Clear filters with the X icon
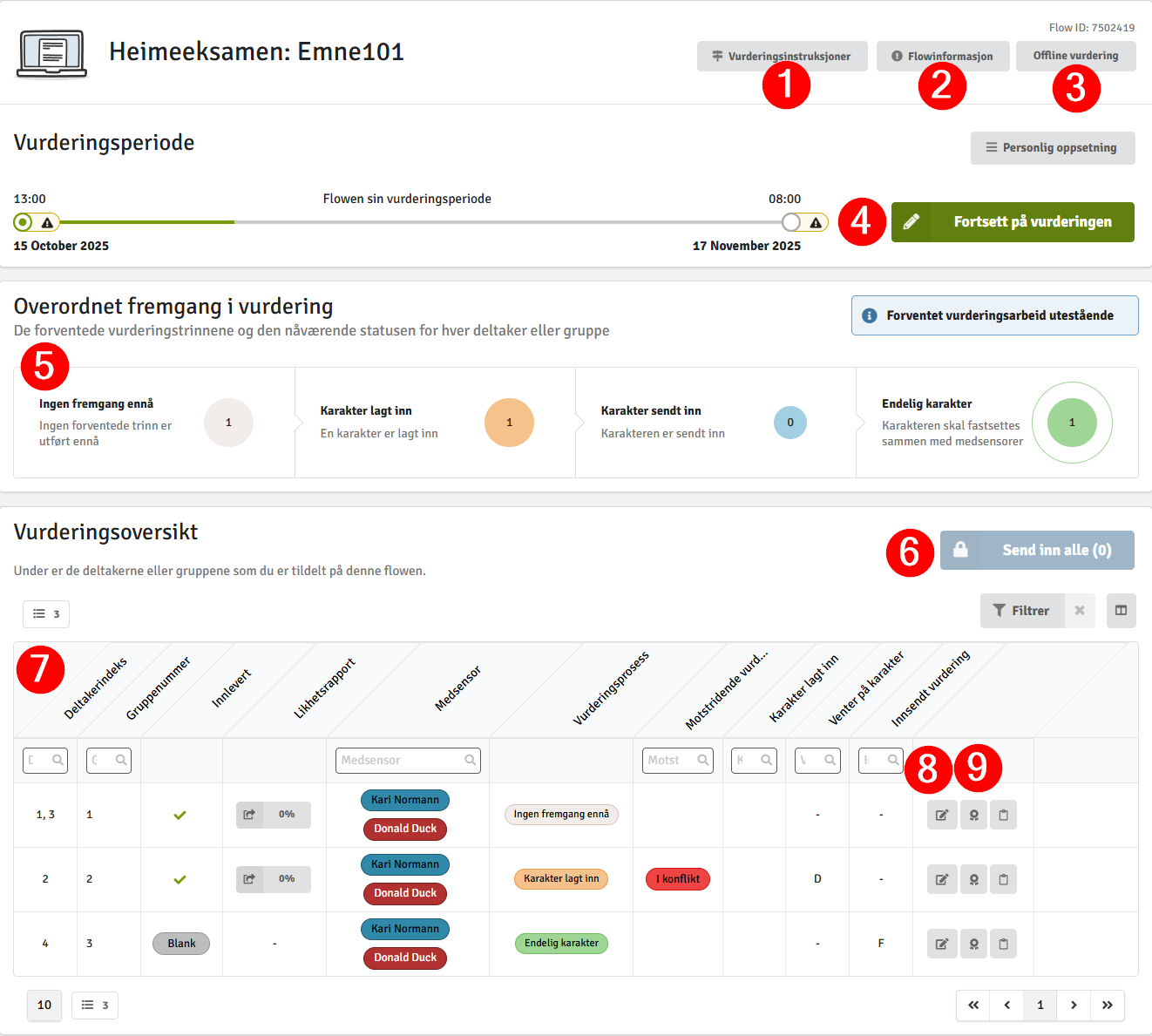1152x1036 pixels. (x=1080, y=611)
